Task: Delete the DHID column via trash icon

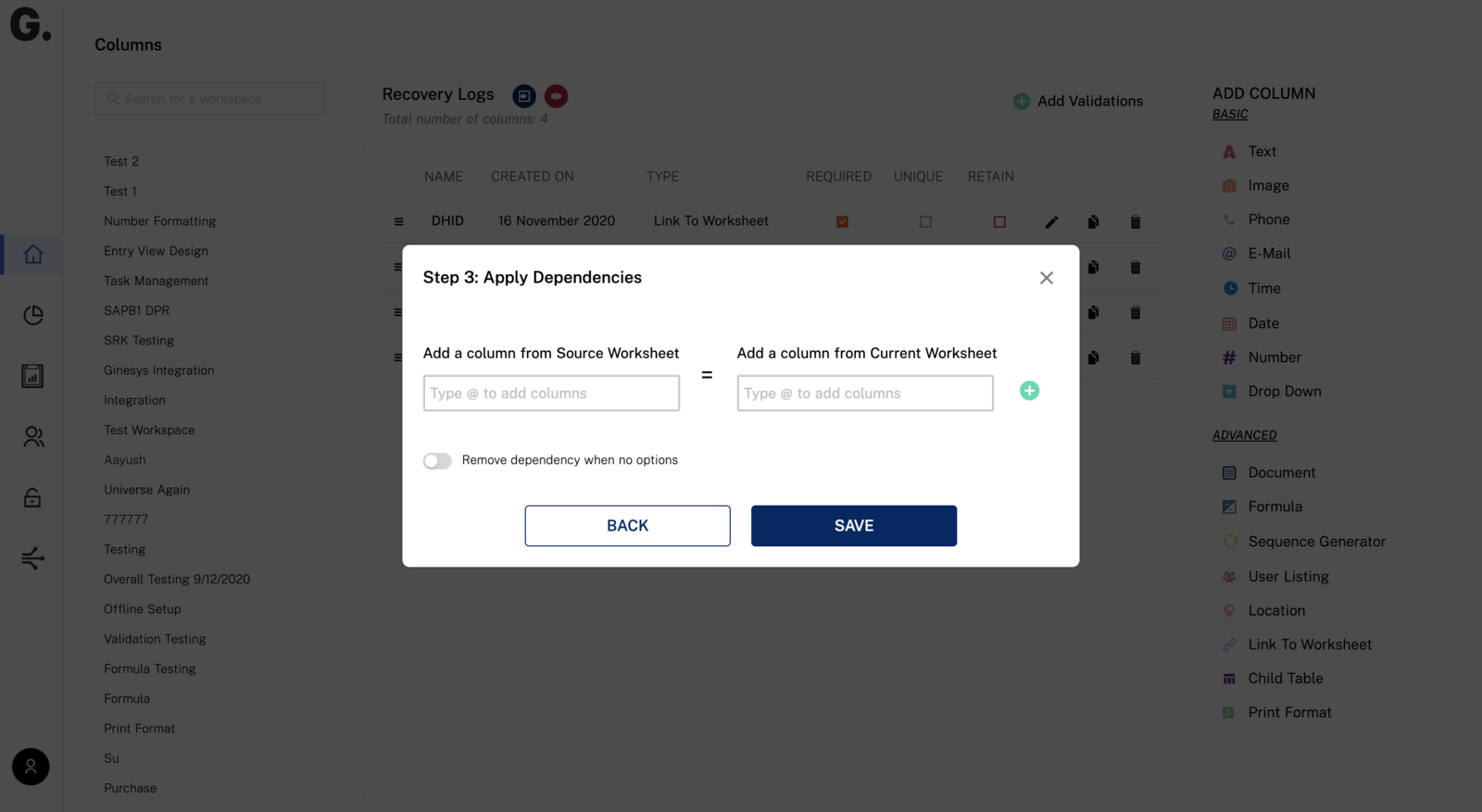Action: (1136, 222)
